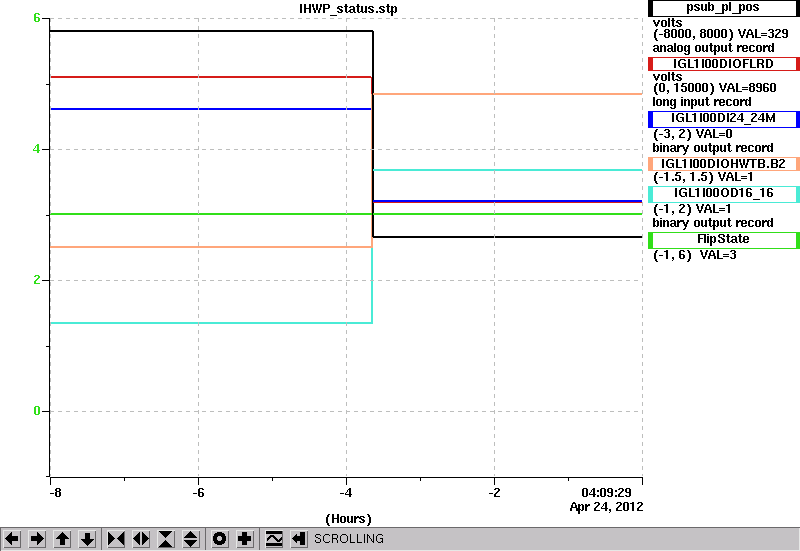
Task: Click the arrow-to-bar scroll mode icon
Action: (299, 539)
